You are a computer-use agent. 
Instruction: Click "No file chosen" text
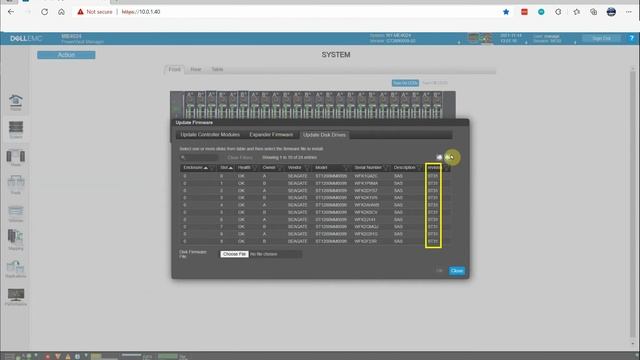pyautogui.click(x=264, y=254)
